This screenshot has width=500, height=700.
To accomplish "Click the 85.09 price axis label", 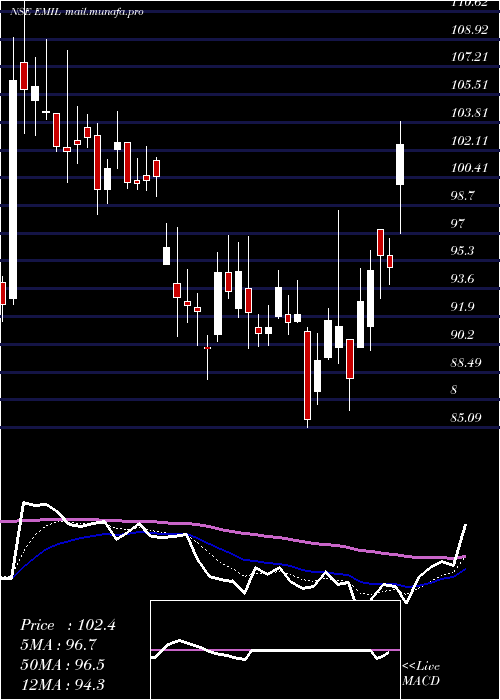I will (x=467, y=418).
